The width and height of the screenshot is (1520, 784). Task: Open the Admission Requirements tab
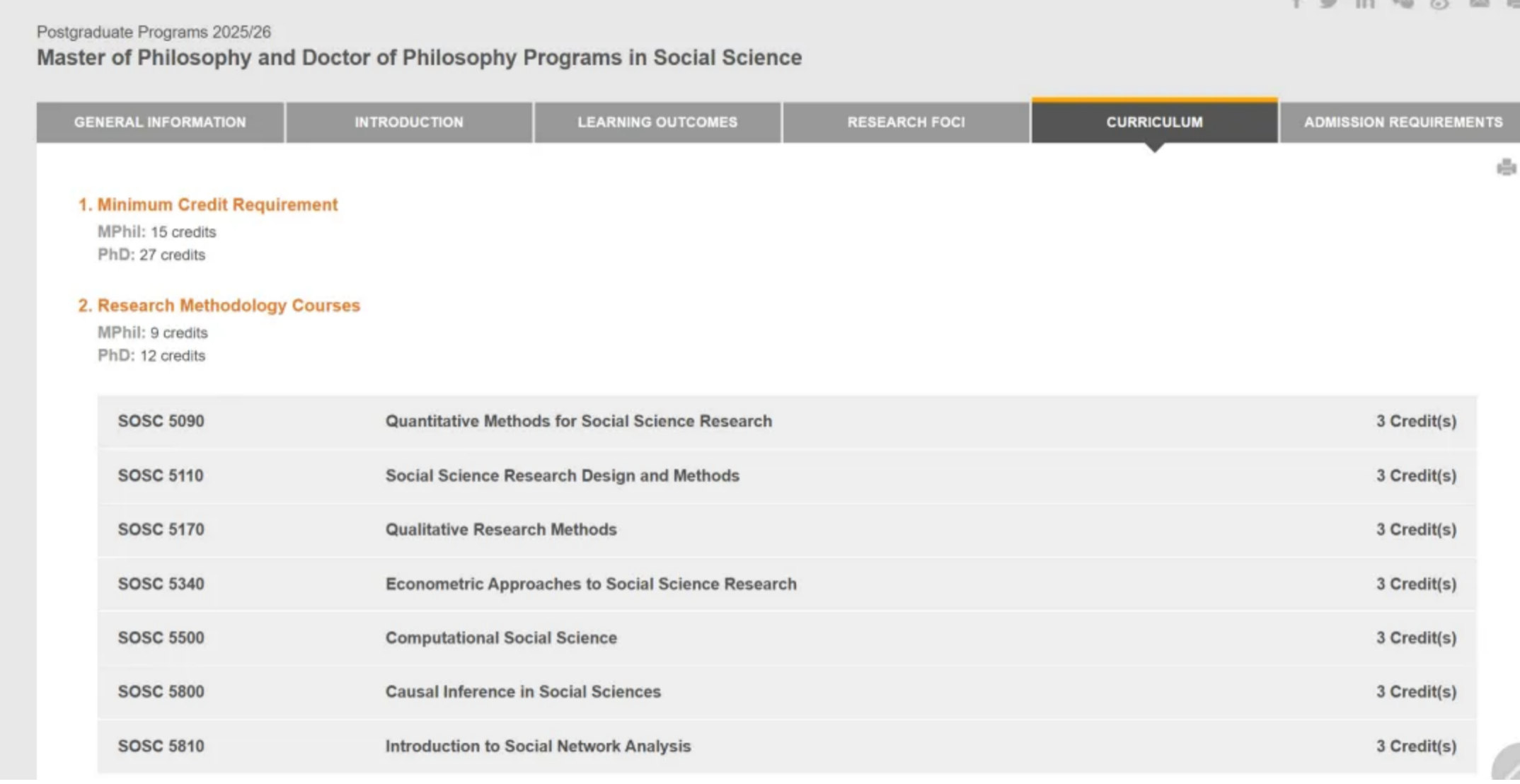1403,122
